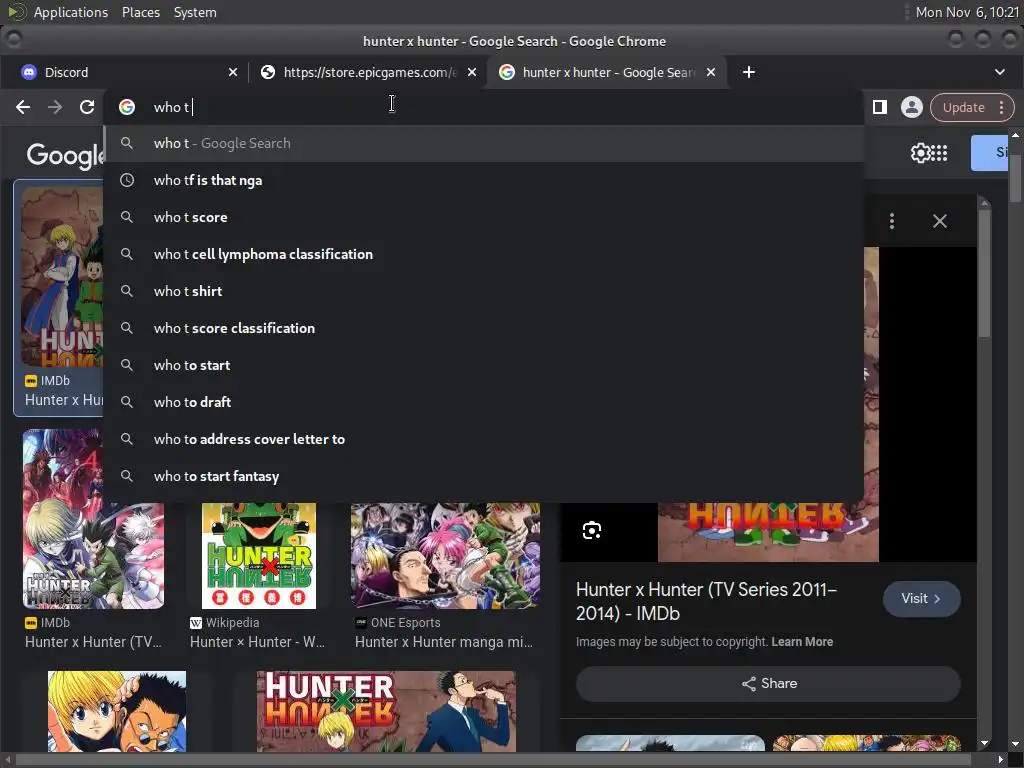Choose 'who to address cover letter to'
This screenshot has width=1024, height=768.
tap(484, 439)
